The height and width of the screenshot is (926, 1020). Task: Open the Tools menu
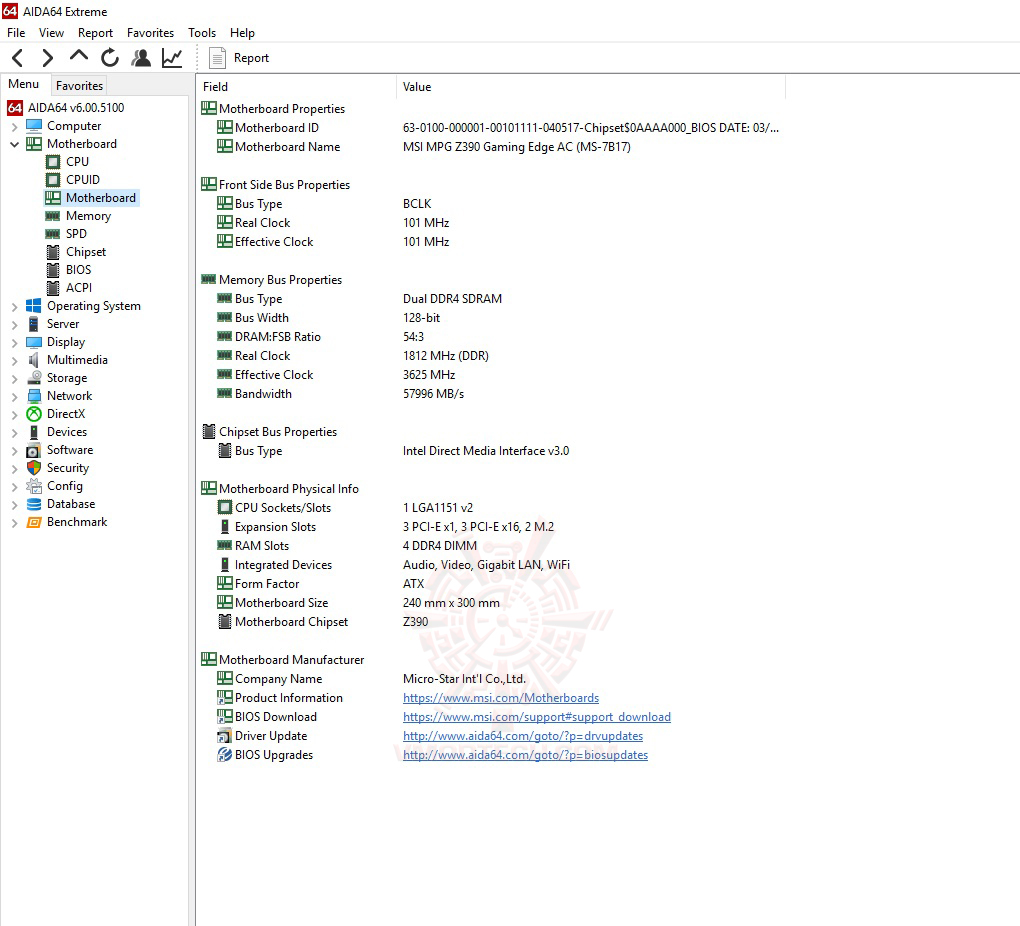pos(202,33)
